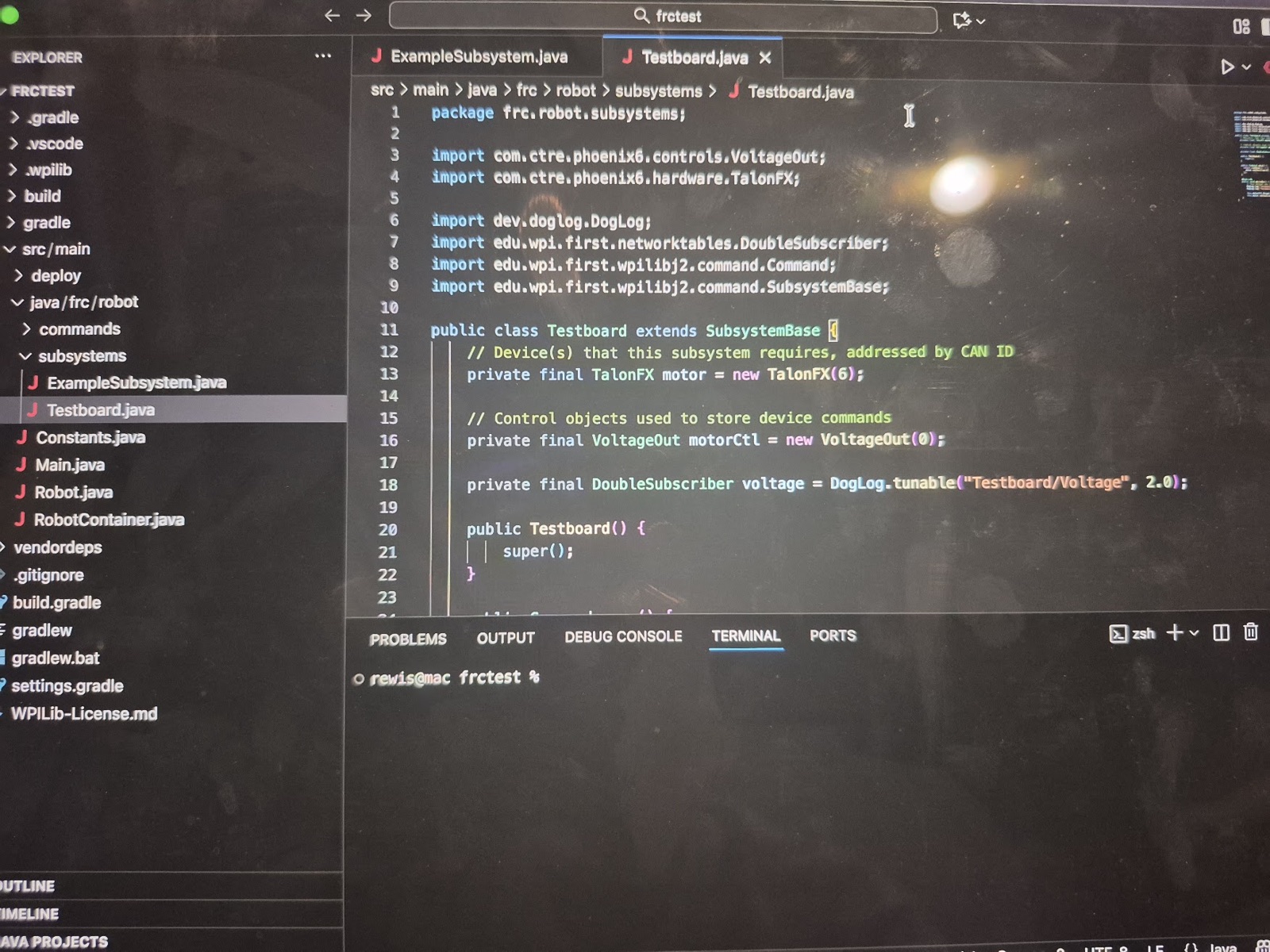Run the Java file with the play icon
Image resolution: width=1270 pixels, height=952 pixels.
[x=1227, y=67]
